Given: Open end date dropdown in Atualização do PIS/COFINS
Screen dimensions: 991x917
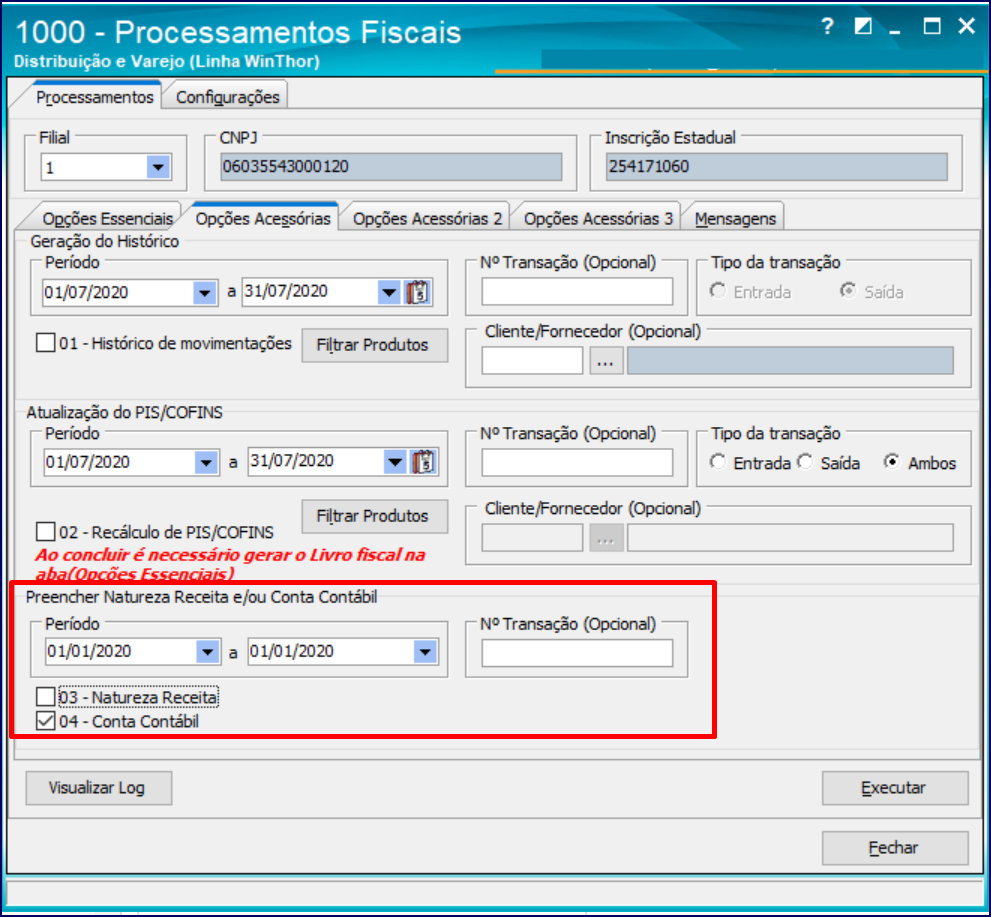Looking at the screenshot, I should tap(395, 462).
